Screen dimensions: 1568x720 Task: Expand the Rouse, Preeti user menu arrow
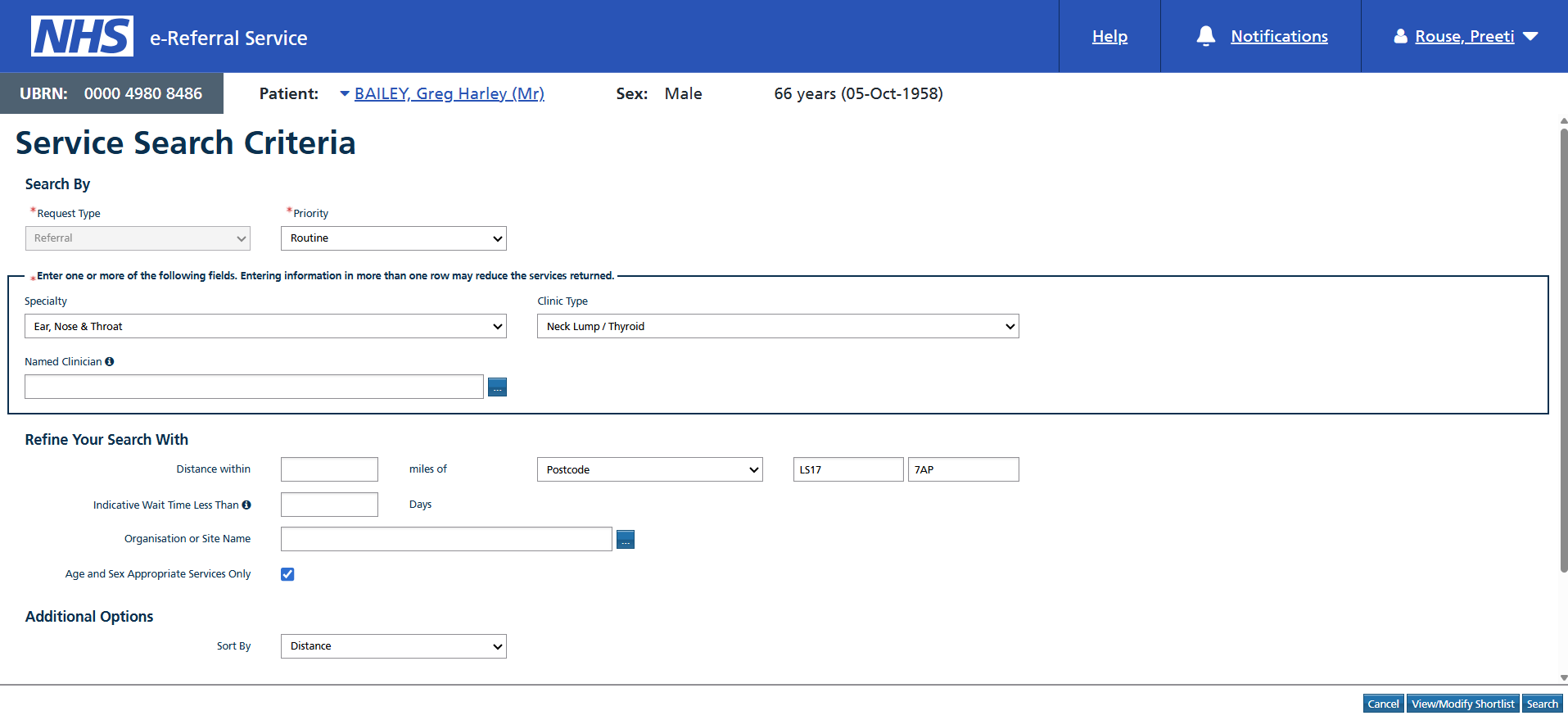pos(1530,37)
